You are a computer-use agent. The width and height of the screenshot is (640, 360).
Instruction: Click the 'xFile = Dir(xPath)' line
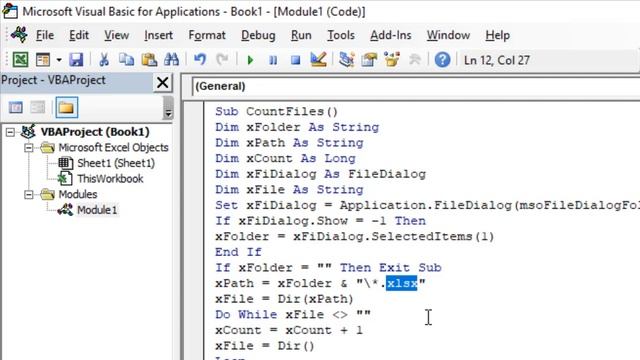pos(284,299)
